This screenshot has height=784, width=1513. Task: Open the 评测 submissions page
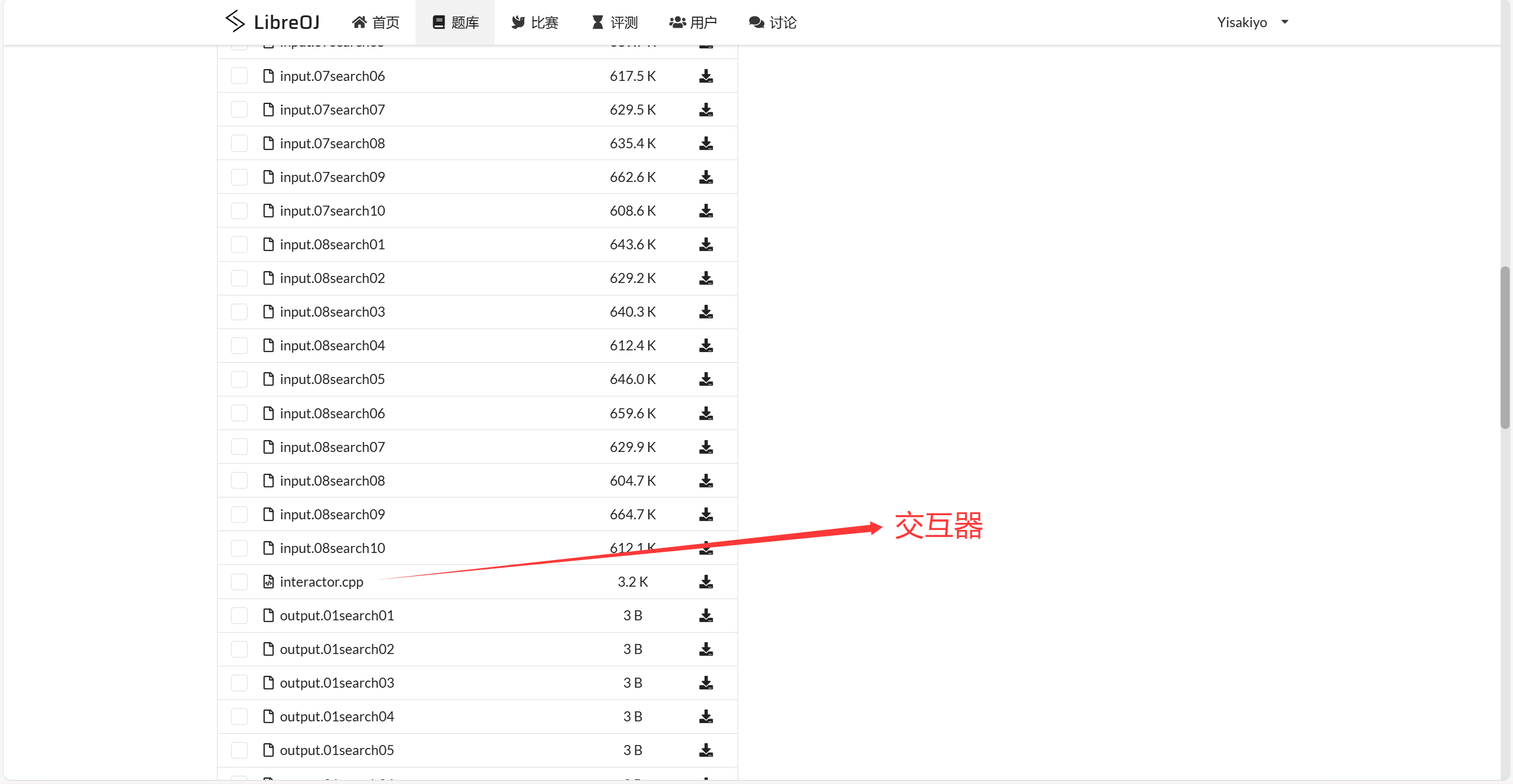tap(615, 22)
